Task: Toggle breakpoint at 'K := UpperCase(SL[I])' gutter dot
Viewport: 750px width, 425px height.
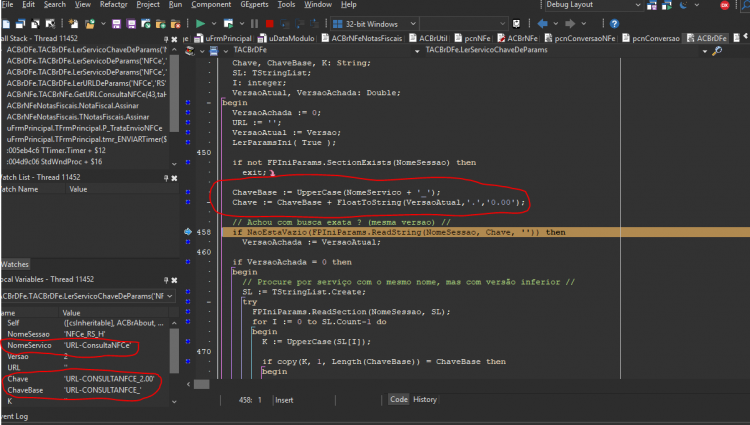Action: [188, 341]
